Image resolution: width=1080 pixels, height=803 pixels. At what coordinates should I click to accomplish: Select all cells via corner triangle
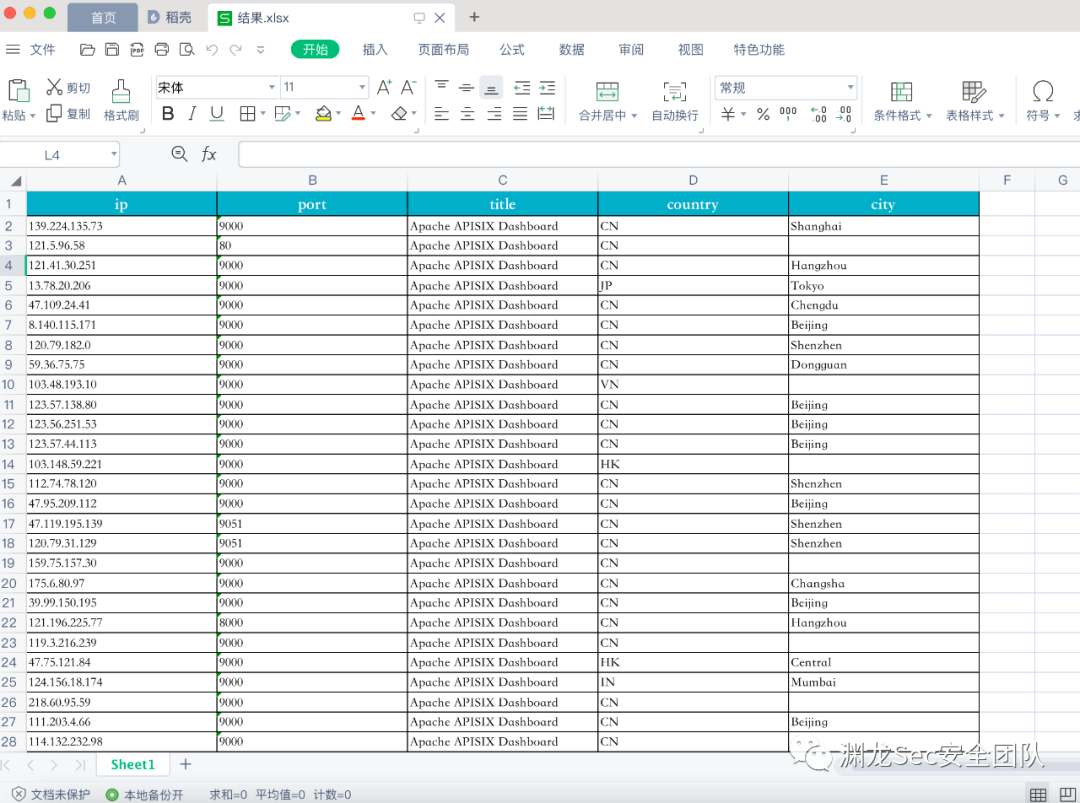click(x=15, y=181)
